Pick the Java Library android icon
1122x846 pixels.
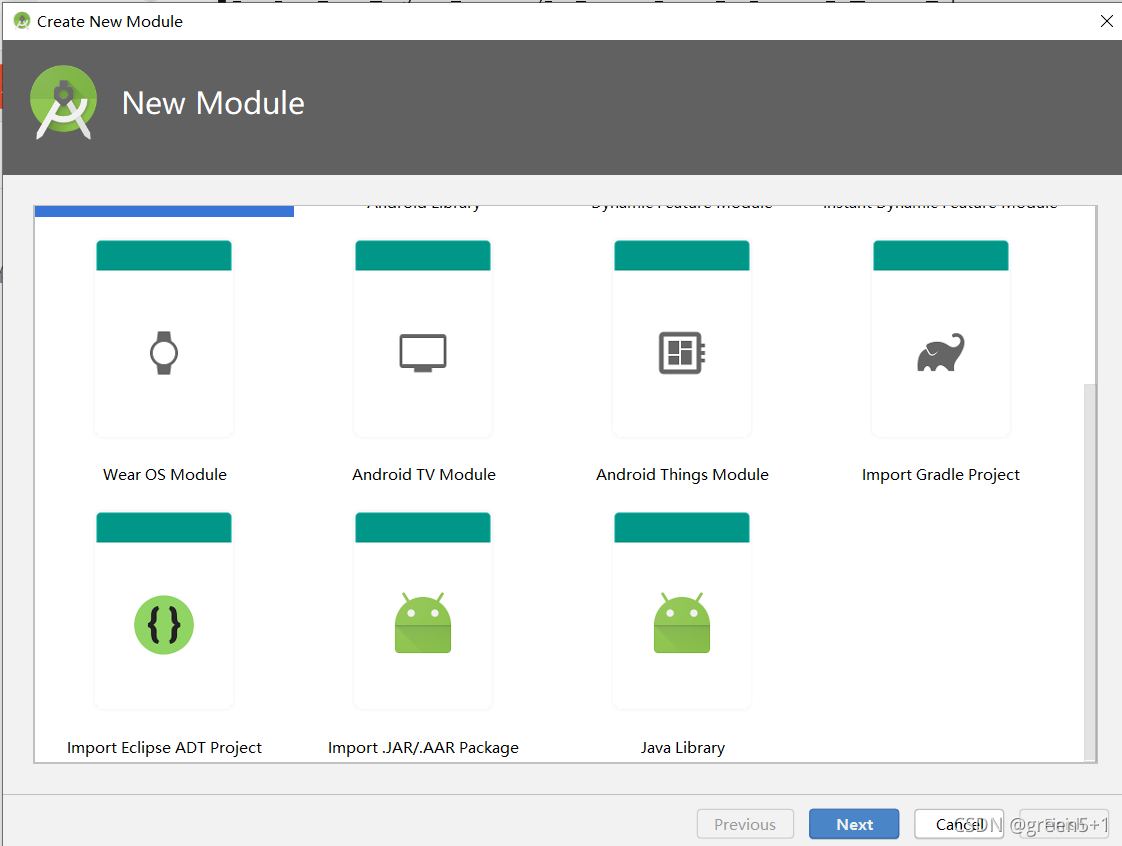[x=682, y=623]
